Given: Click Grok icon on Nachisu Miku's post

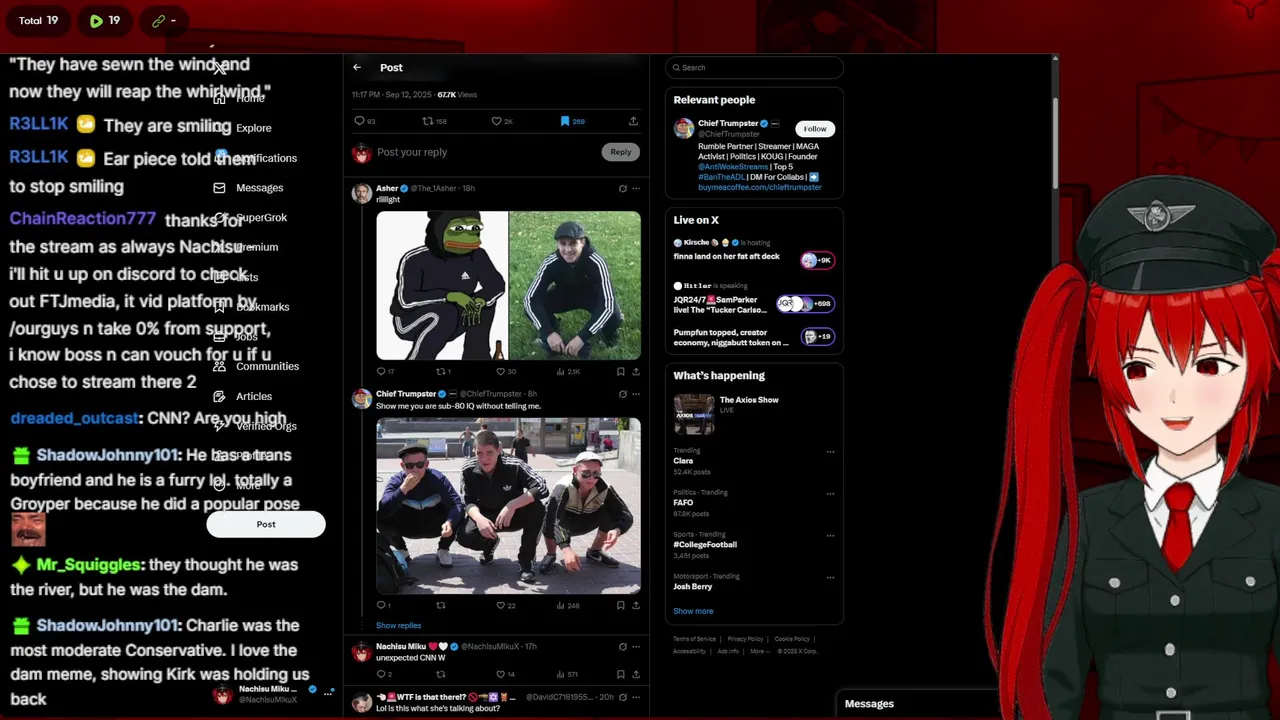Looking at the screenshot, I should [x=622, y=646].
